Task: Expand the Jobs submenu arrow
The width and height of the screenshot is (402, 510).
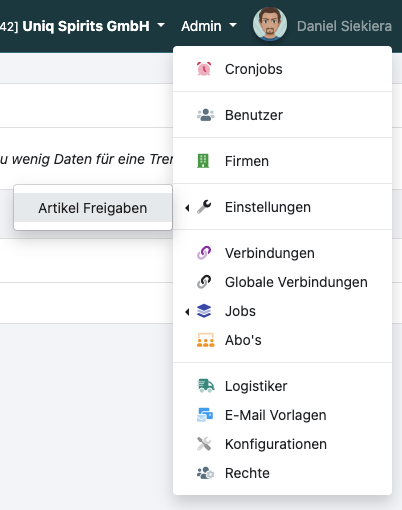Action: click(x=187, y=312)
